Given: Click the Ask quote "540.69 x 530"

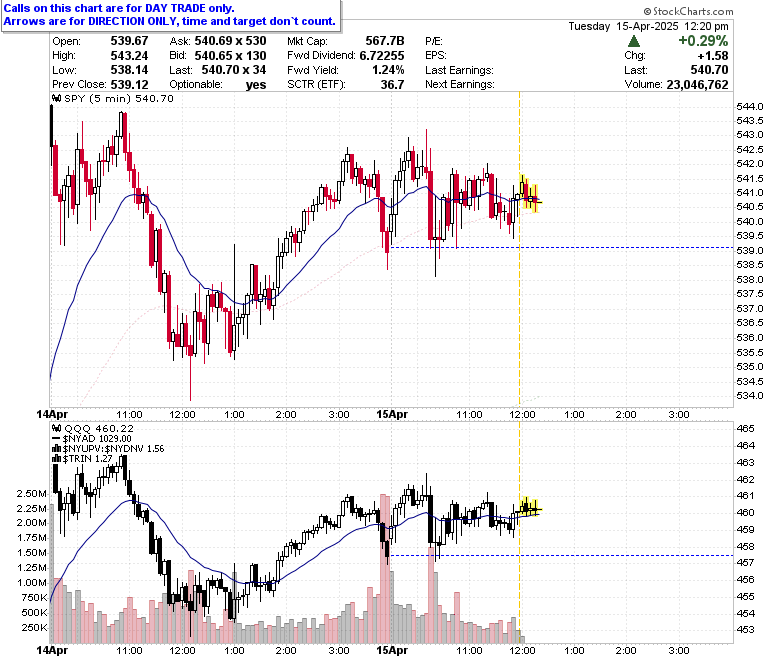Looking at the screenshot, I should [230, 41].
